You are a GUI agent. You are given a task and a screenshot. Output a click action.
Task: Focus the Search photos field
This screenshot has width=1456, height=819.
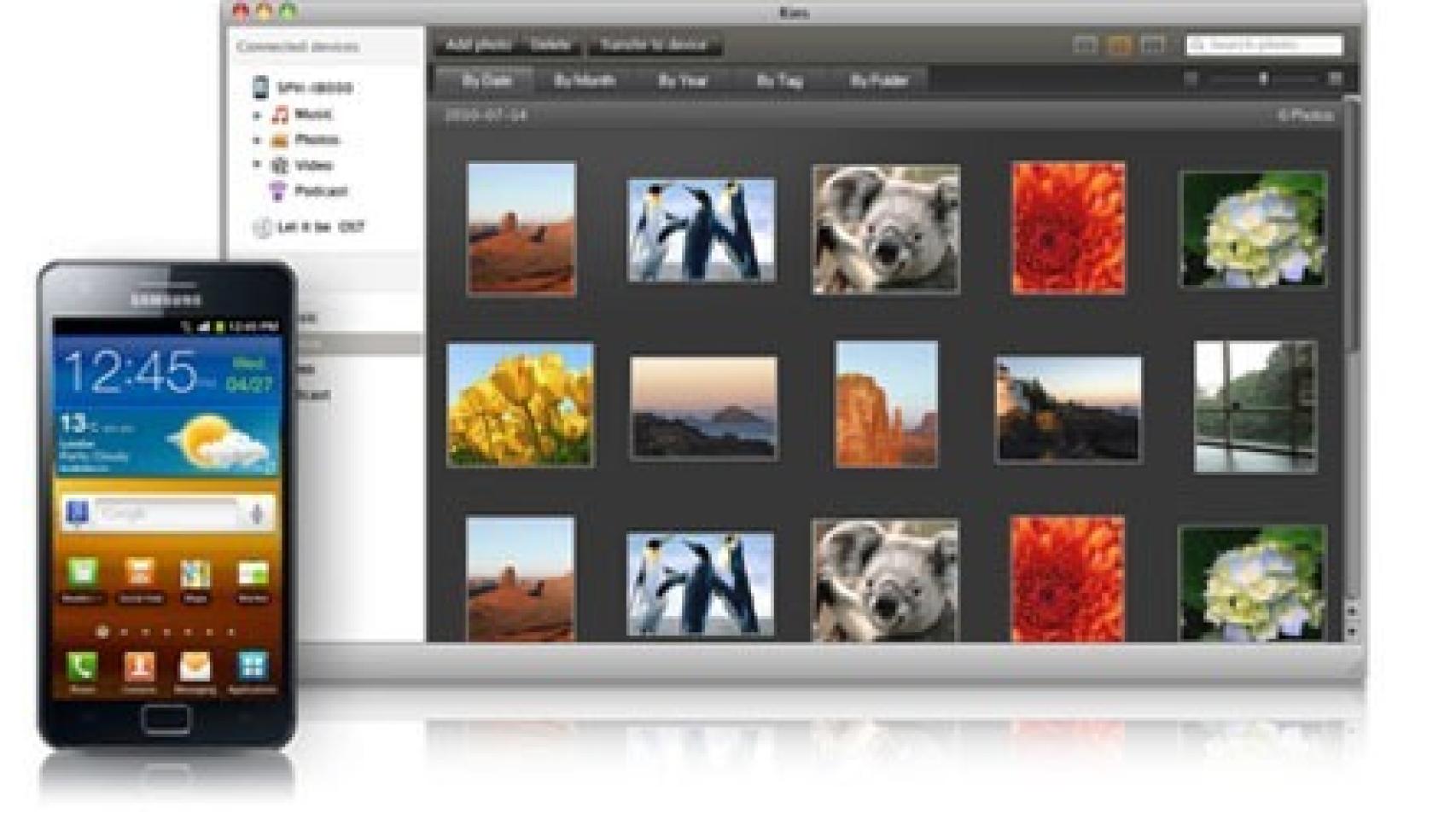(x=1264, y=44)
